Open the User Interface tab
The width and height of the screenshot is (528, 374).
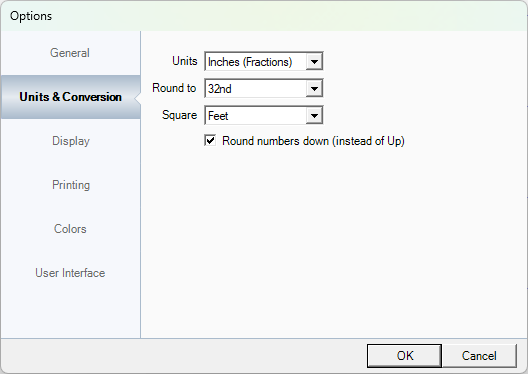(x=70, y=273)
